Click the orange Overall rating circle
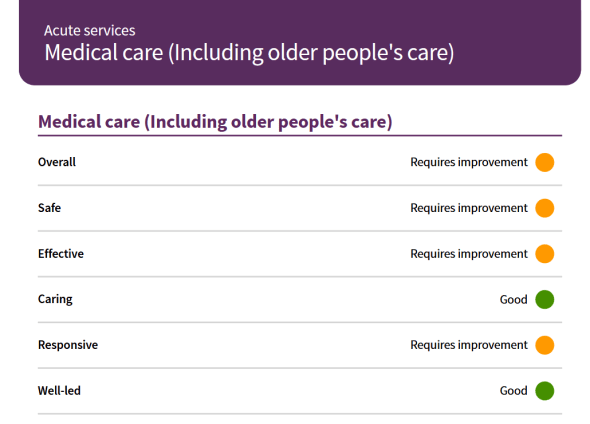 tap(544, 162)
